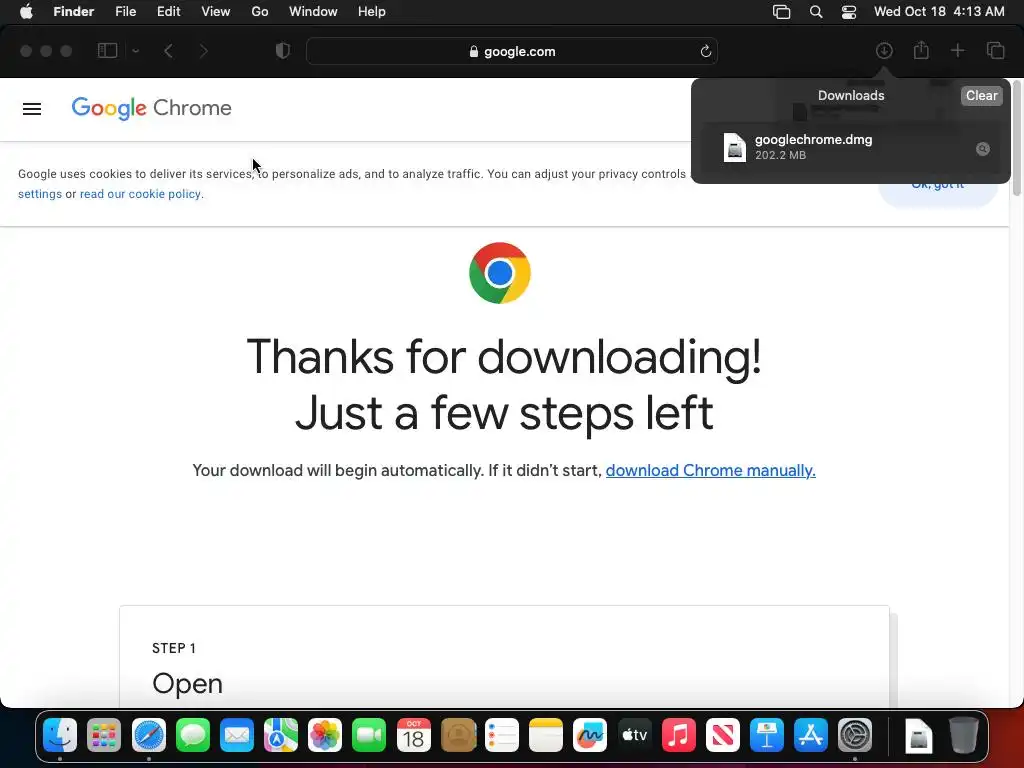1024x768 pixels.
Task: Open Contacts from the Dock
Action: click(458, 735)
